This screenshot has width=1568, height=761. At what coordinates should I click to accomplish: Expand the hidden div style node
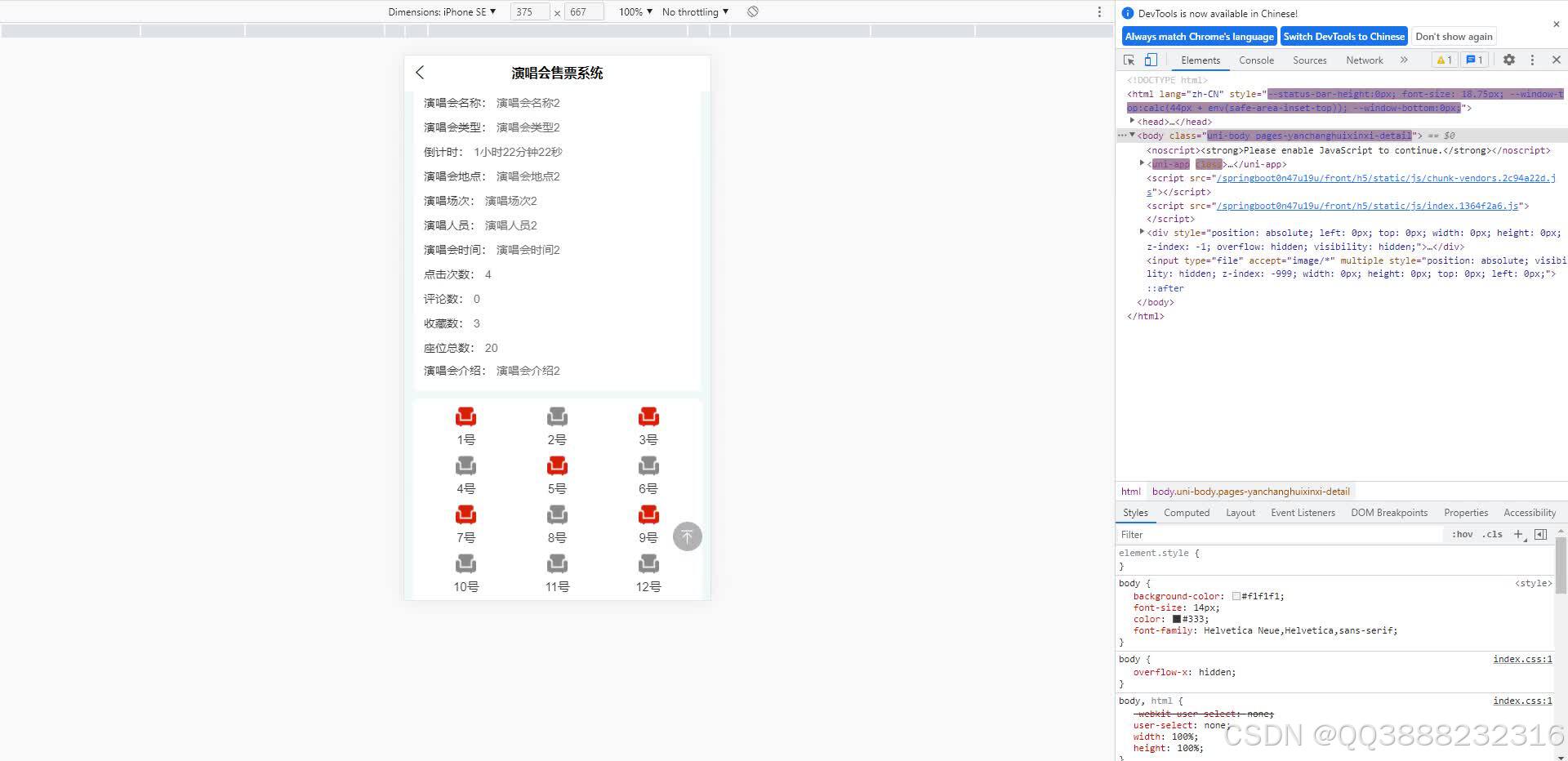pyautogui.click(x=1143, y=232)
